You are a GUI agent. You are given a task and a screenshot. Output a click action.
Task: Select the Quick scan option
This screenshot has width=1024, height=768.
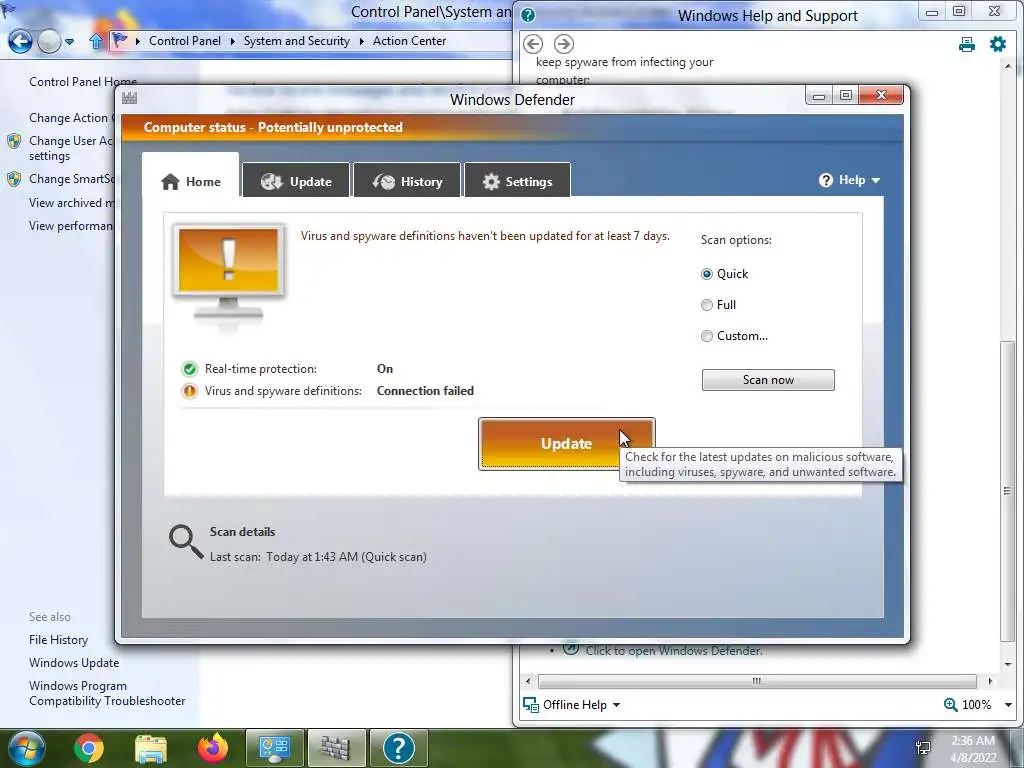707,274
